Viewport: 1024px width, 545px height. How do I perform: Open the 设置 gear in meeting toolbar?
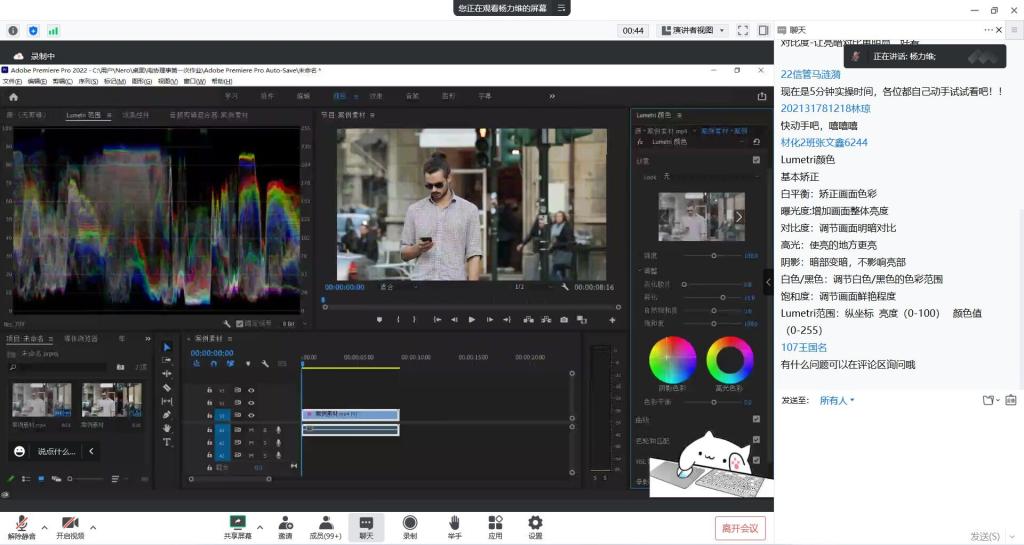pyautogui.click(x=535, y=522)
